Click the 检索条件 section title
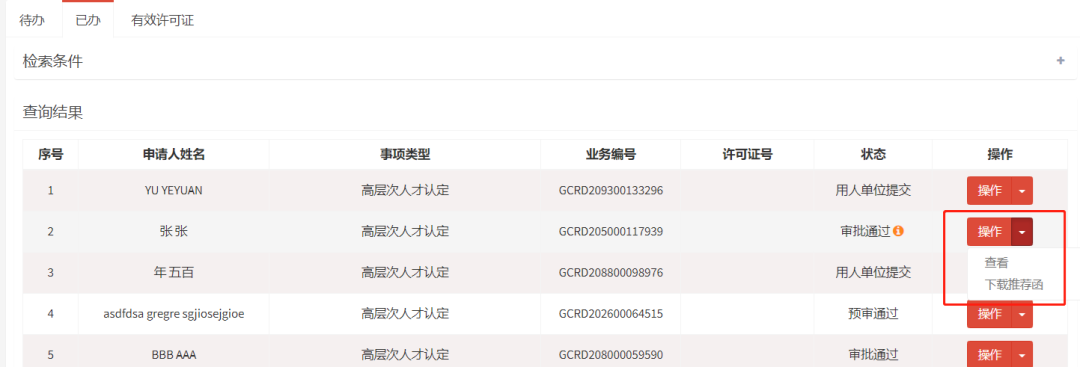Screen dimensions: 1080x367 (53, 61)
